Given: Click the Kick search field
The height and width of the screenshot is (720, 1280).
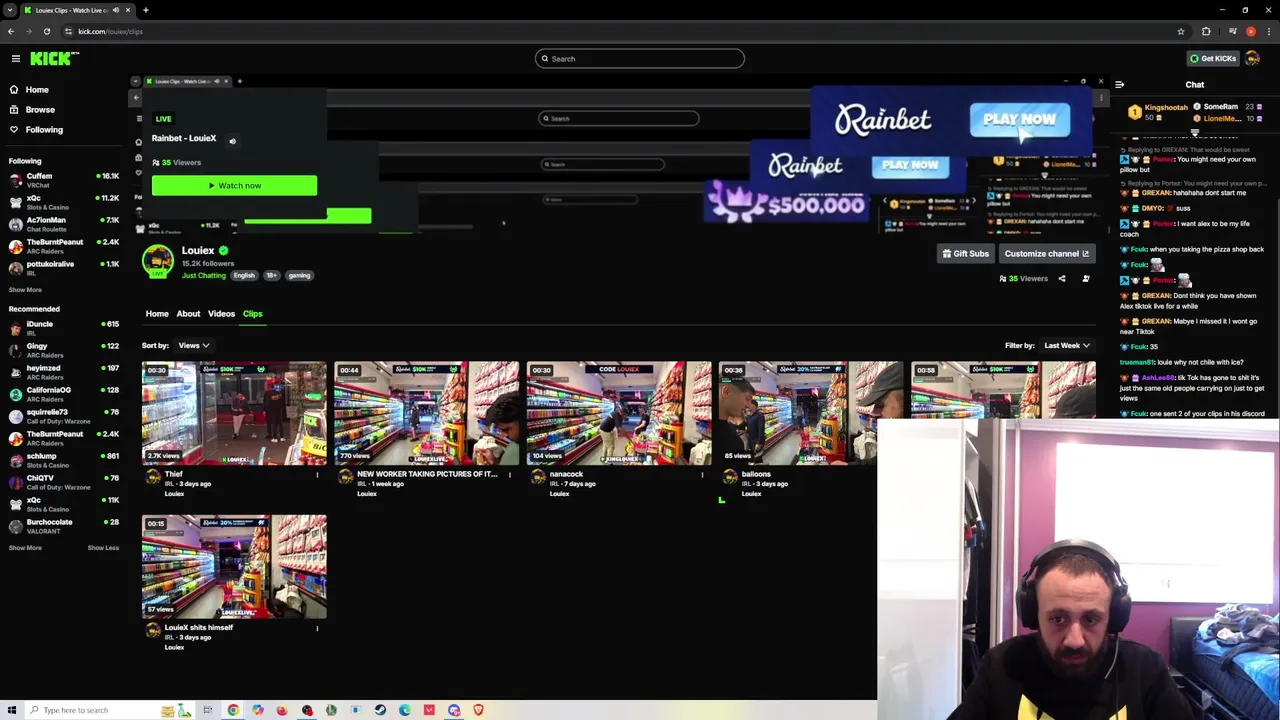Looking at the screenshot, I should 640,59.
